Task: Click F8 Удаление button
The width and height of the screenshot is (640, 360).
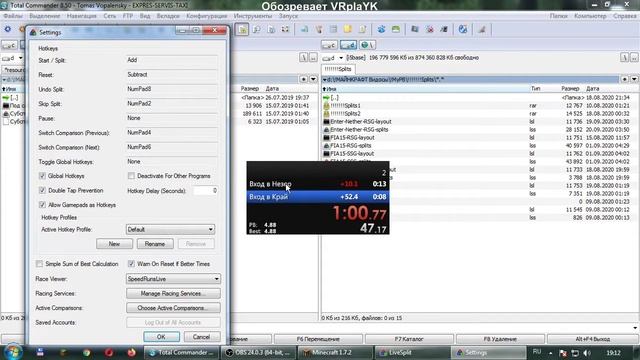Action: (500, 339)
